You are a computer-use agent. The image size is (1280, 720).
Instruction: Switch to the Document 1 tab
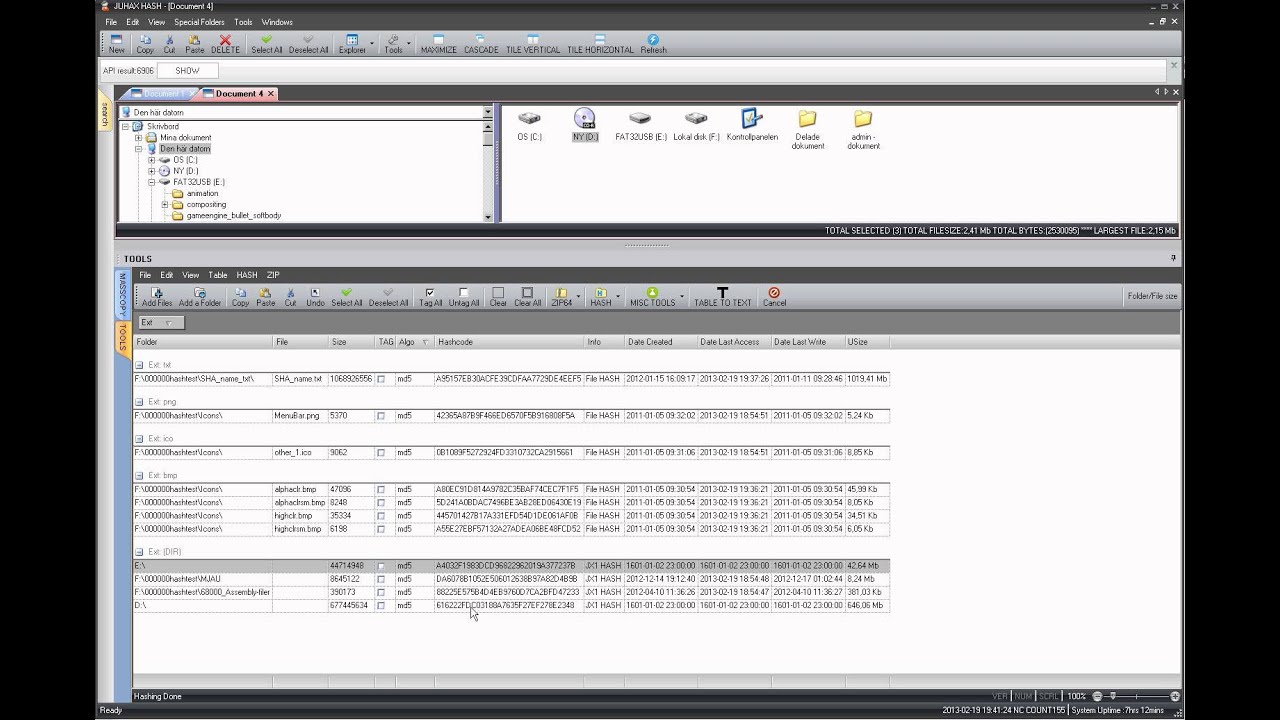tap(161, 94)
